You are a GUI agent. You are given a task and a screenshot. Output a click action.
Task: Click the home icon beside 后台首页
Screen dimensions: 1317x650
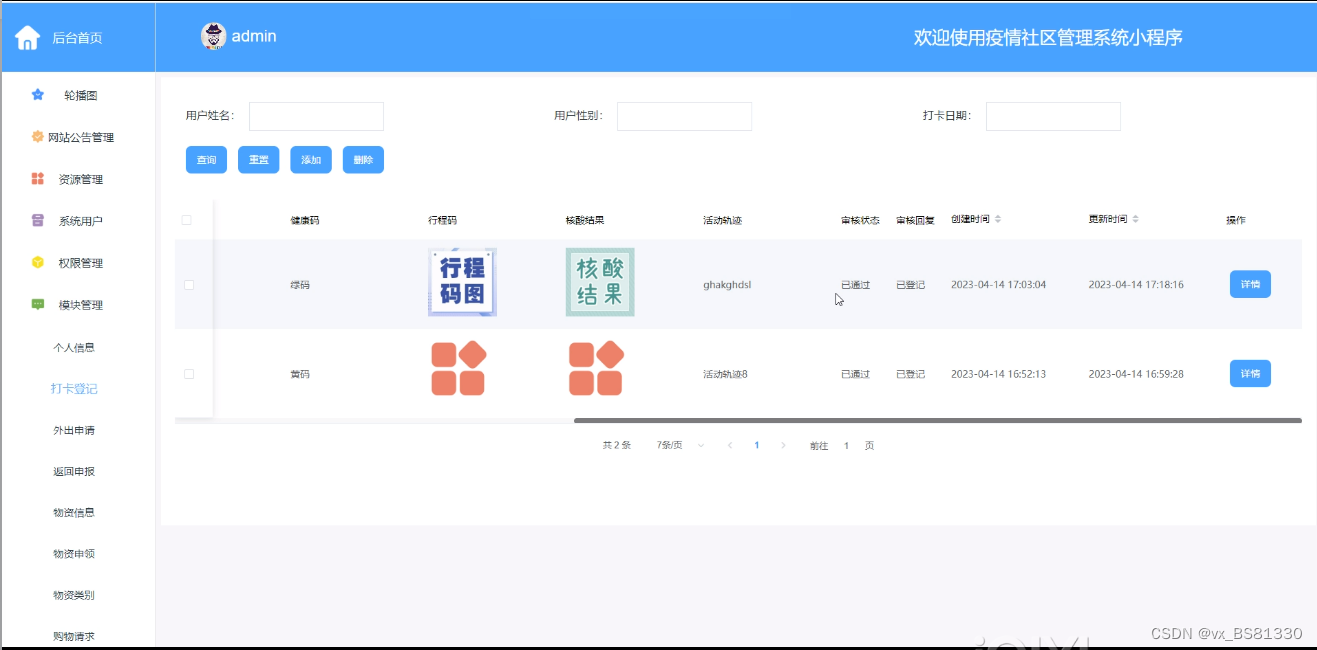(x=27, y=38)
